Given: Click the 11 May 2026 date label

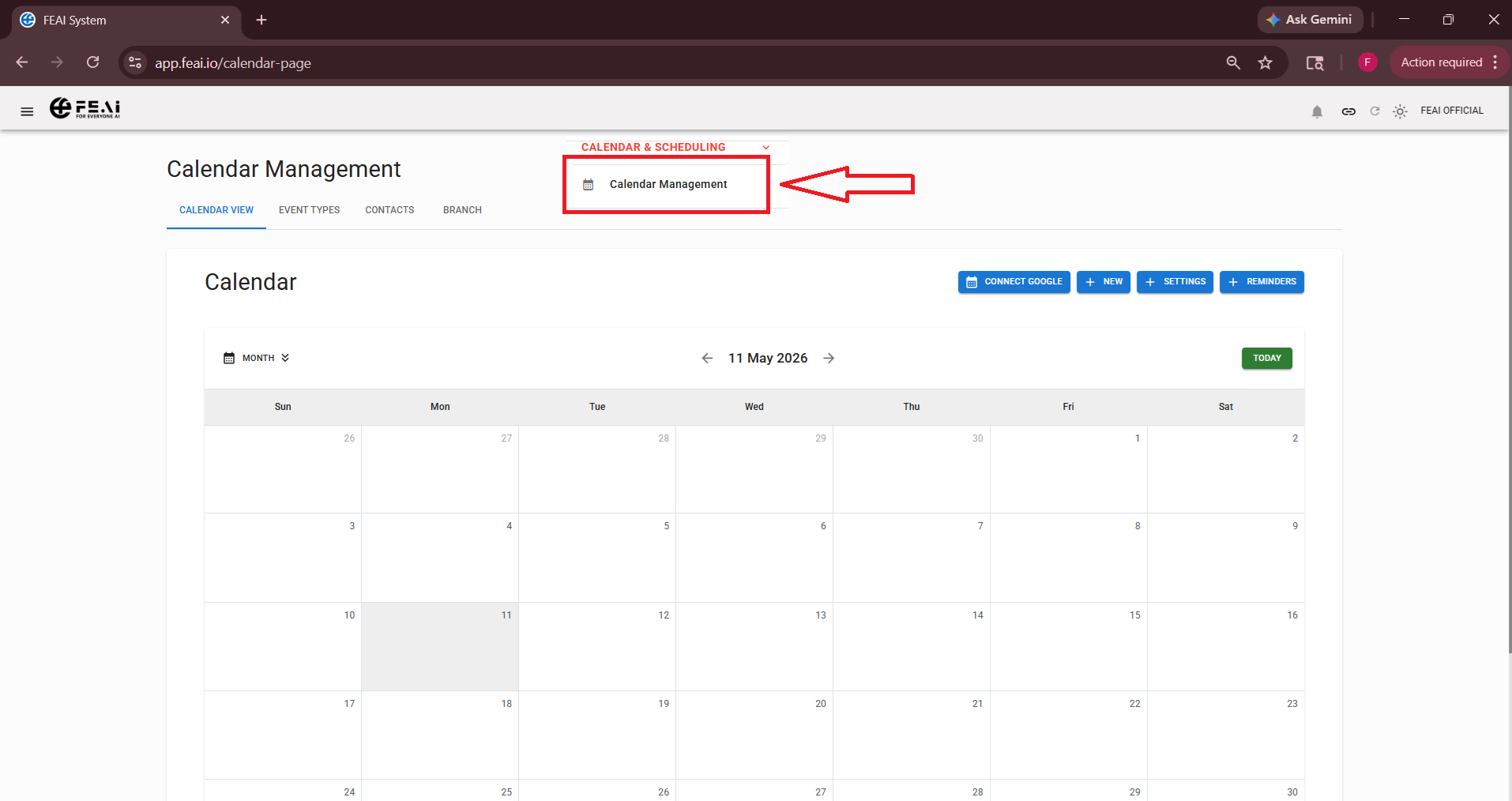Looking at the screenshot, I should pyautogui.click(x=768, y=358).
